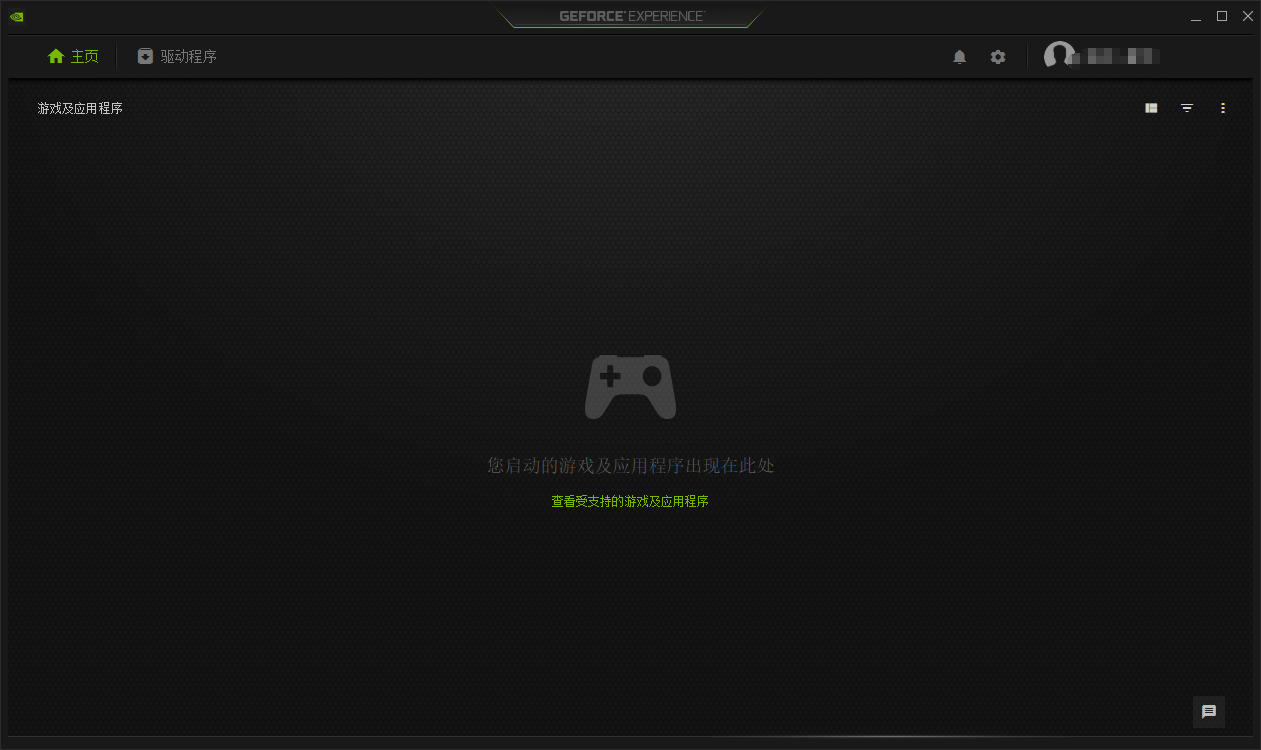Viewport: 1261px width, 750px height.
Task: Click the NVIDIA logo in the title bar
Action: pos(16,16)
